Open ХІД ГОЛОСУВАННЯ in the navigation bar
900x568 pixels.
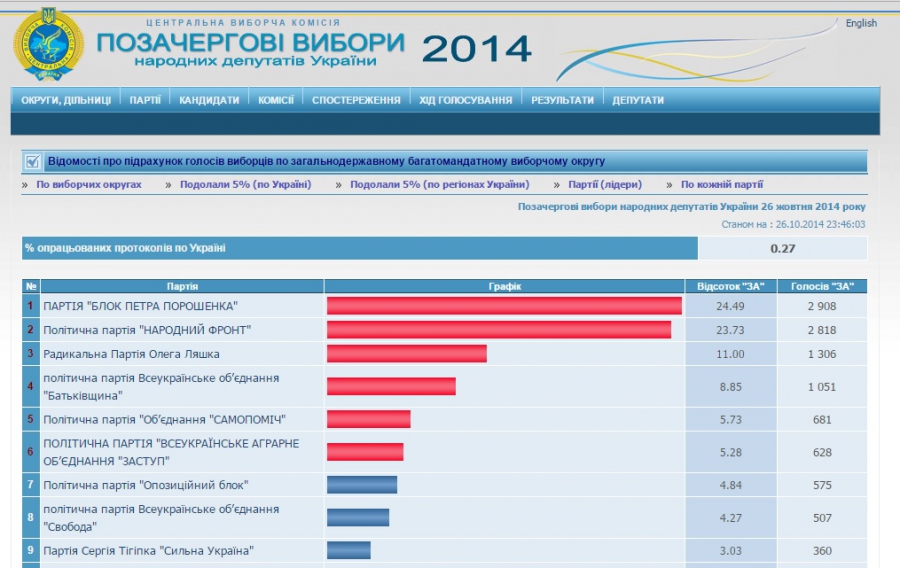pyautogui.click(x=465, y=100)
